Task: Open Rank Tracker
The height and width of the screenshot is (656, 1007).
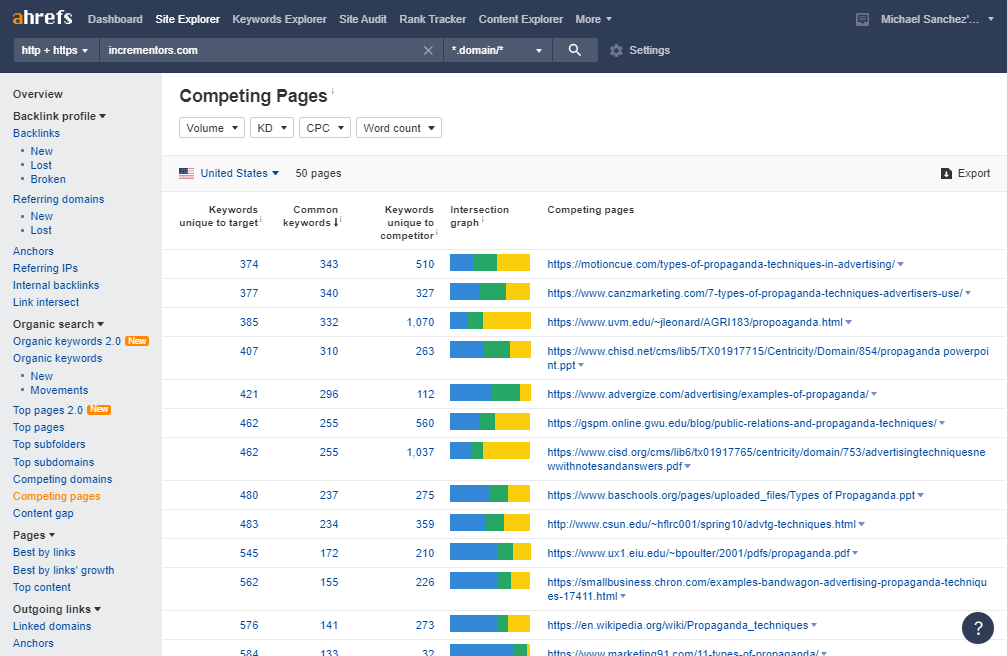Action: click(x=433, y=19)
